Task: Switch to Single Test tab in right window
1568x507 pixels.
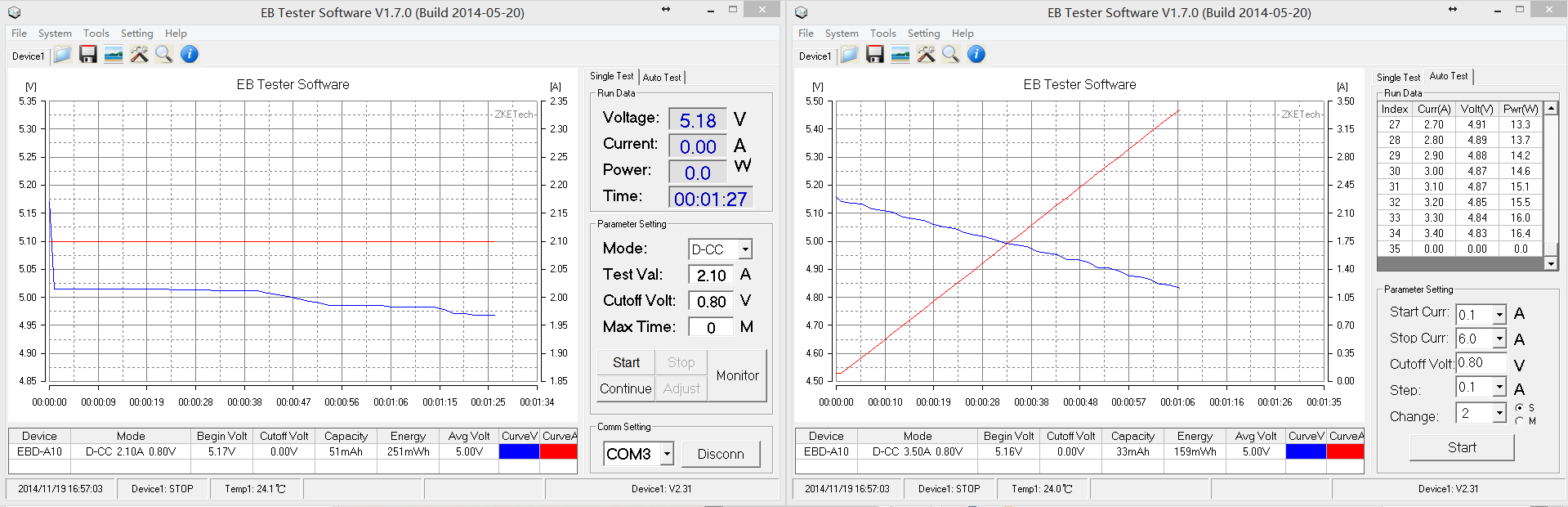Action: pyautogui.click(x=1398, y=78)
